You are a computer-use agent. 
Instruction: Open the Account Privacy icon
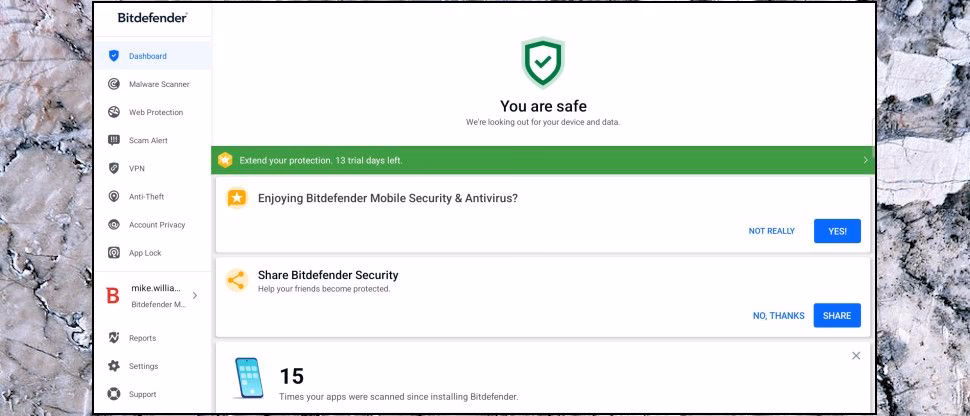(114, 225)
